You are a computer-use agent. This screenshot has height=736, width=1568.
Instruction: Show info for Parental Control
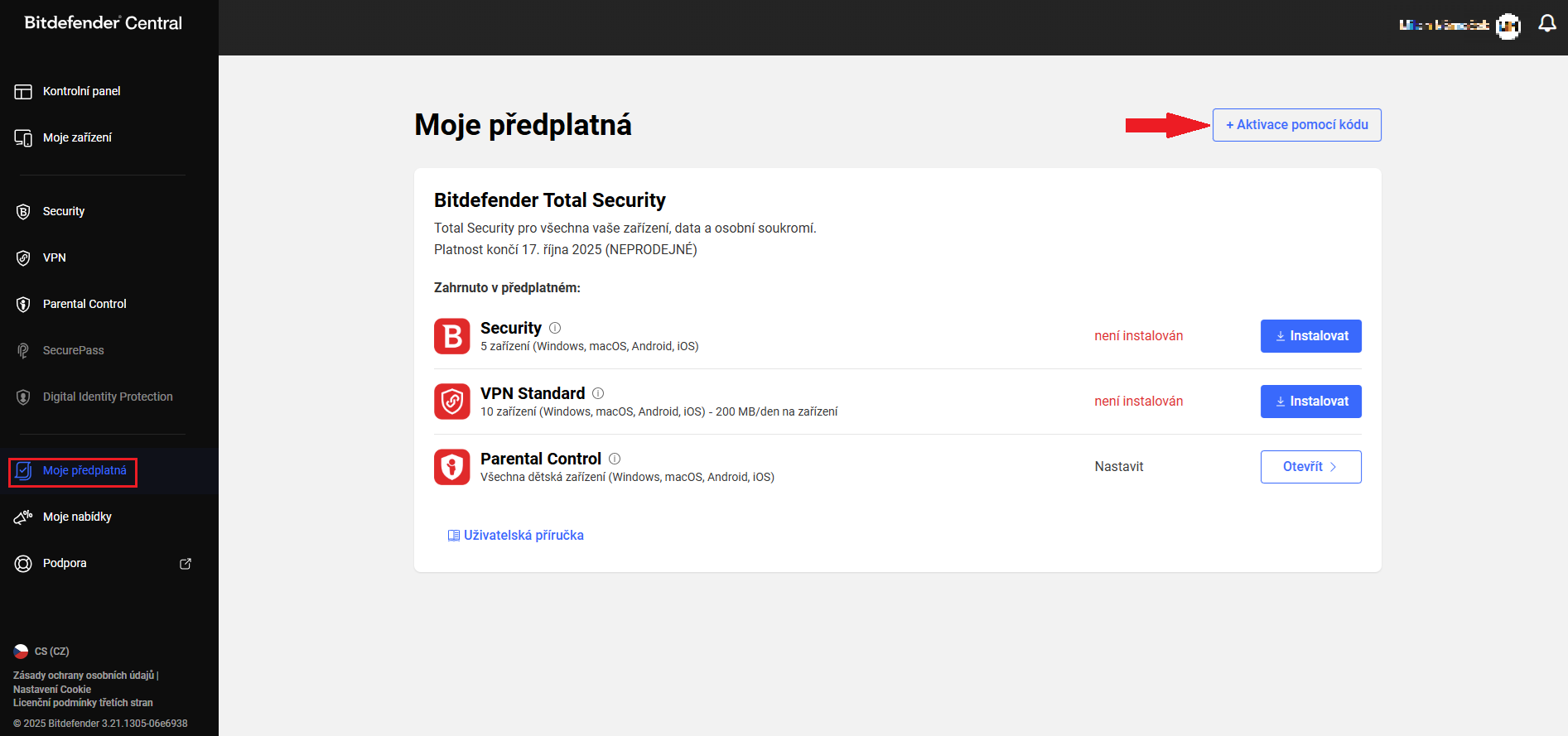615,459
